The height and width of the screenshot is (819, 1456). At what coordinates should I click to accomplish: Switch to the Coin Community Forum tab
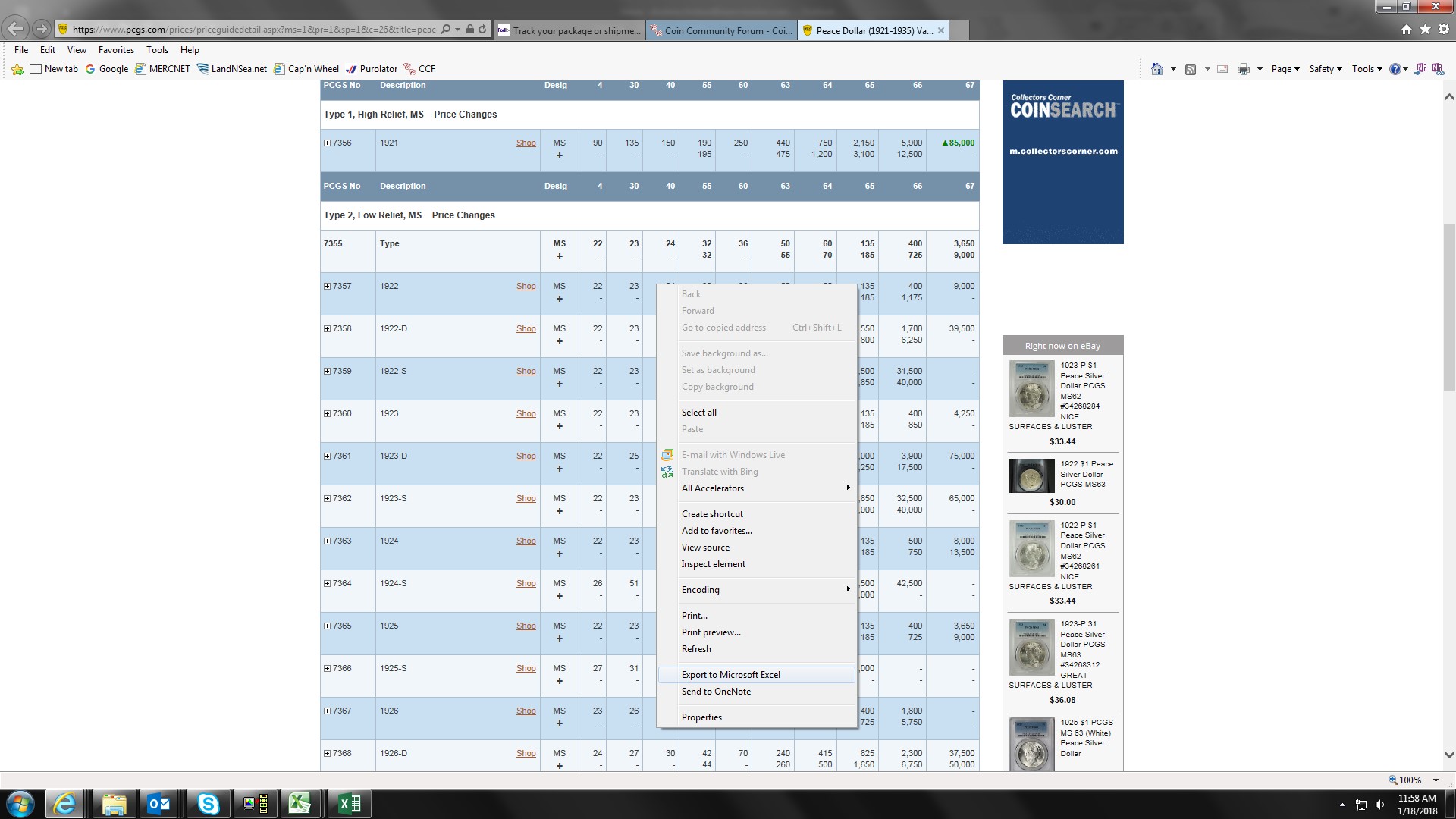tap(721, 30)
